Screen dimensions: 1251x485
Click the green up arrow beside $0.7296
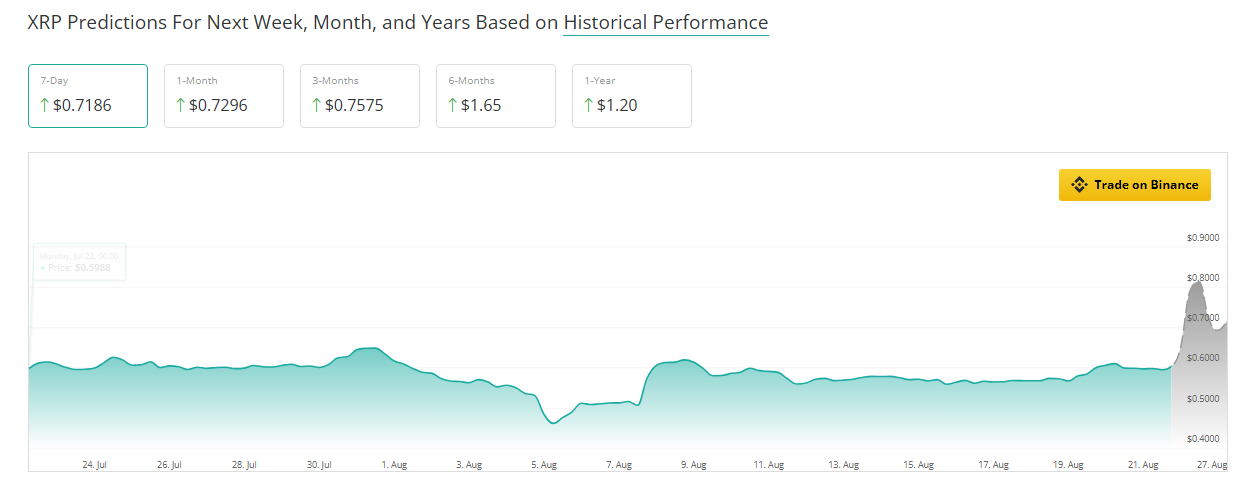click(x=180, y=105)
